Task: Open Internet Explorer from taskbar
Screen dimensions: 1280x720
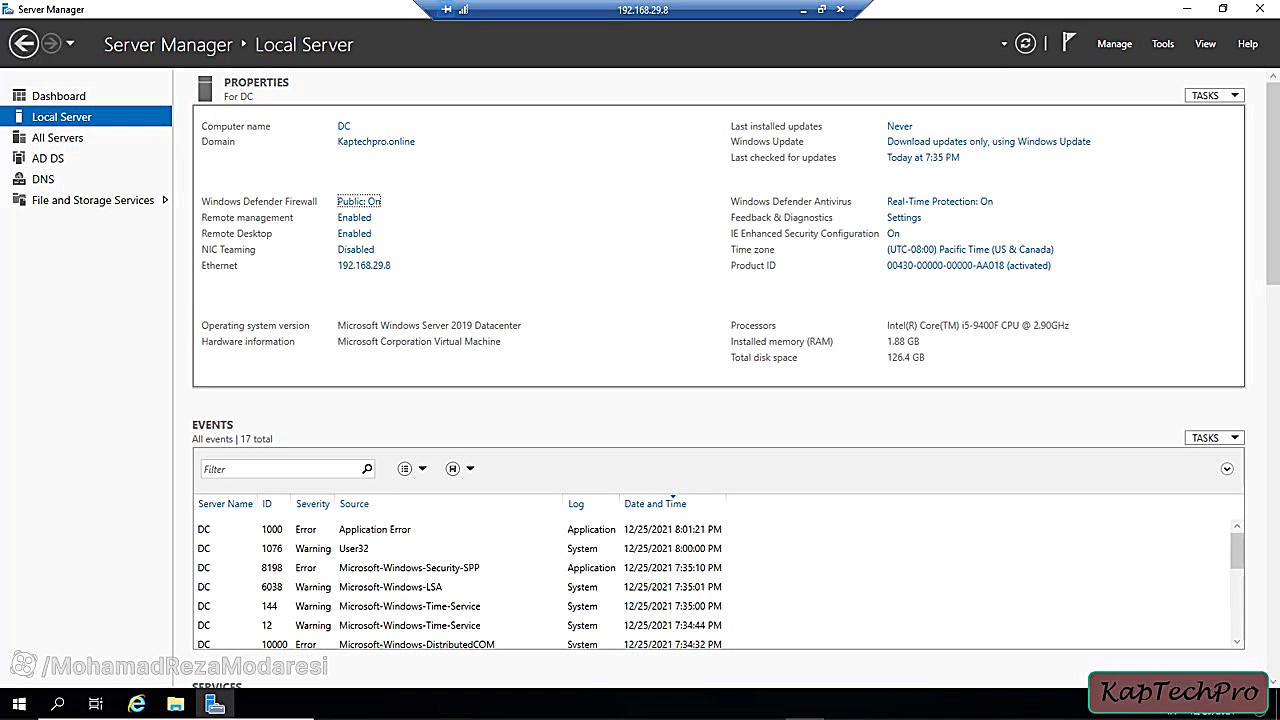Action: (x=137, y=704)
